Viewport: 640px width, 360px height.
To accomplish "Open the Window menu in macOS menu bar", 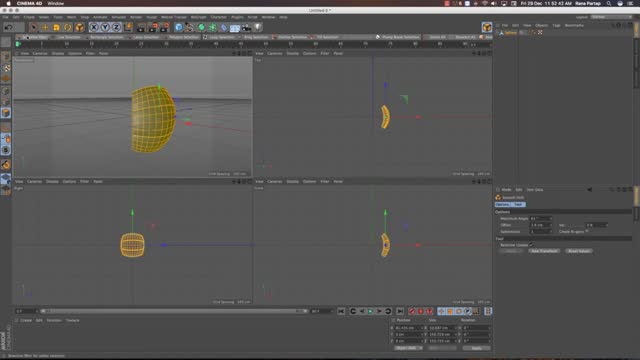I will point(56,3).
